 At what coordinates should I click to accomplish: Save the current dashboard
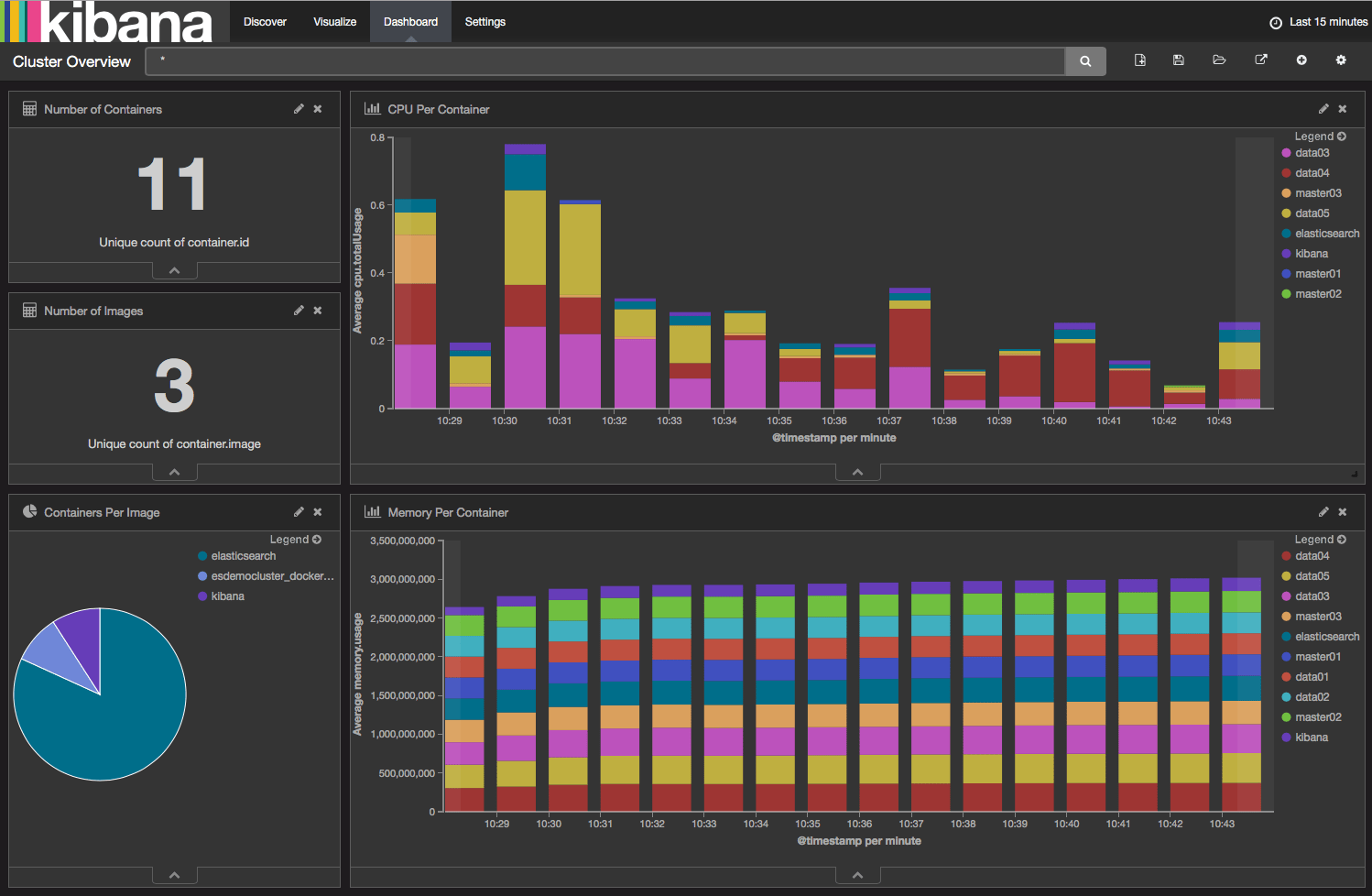[x=1179, y=60]
